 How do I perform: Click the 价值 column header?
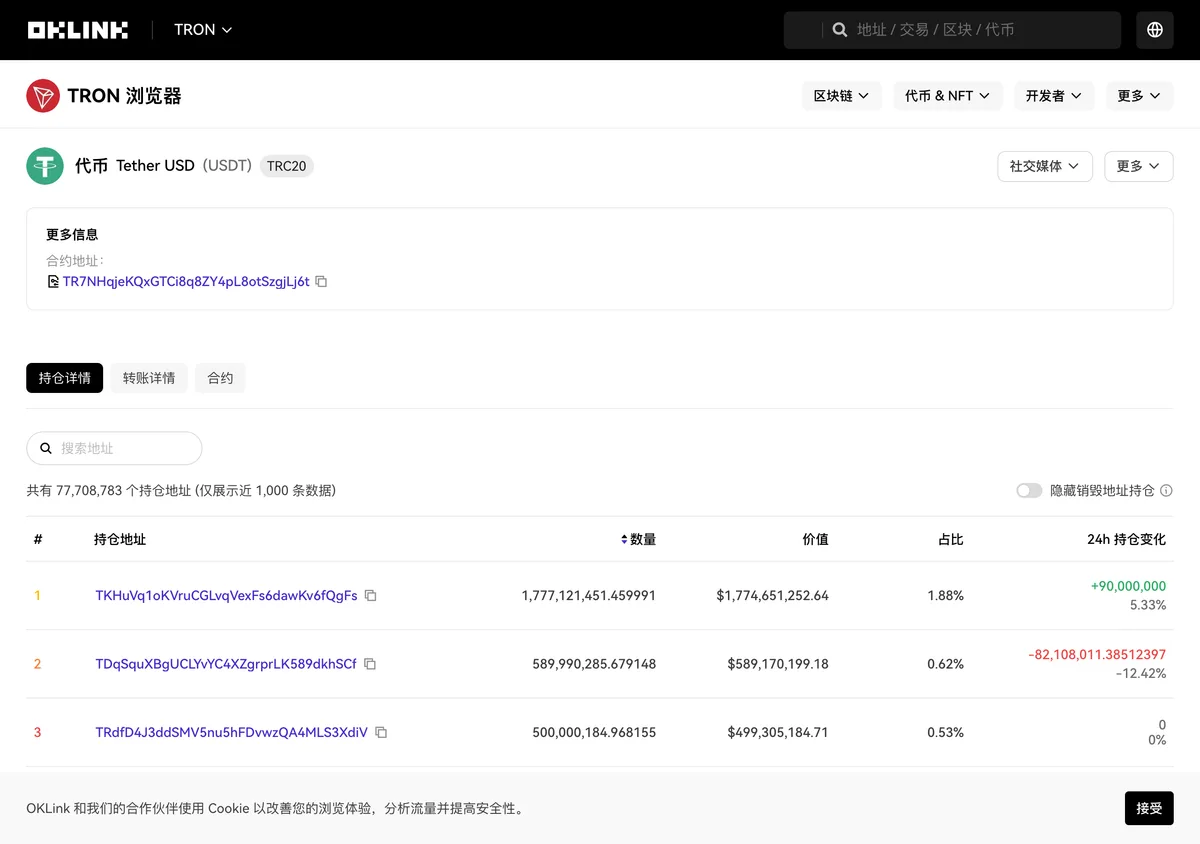coord(815,539)
